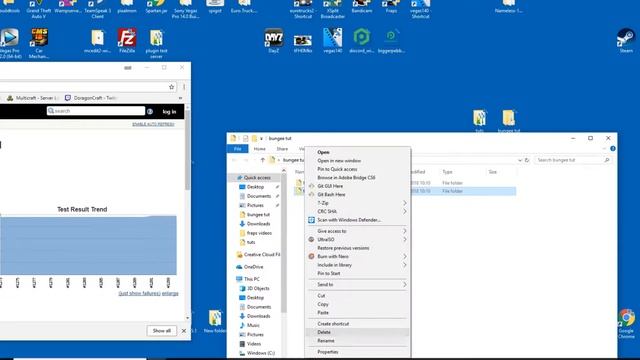Switch to the Home ribbon tab
The image size is (640, 360).
tap(260, 149)
